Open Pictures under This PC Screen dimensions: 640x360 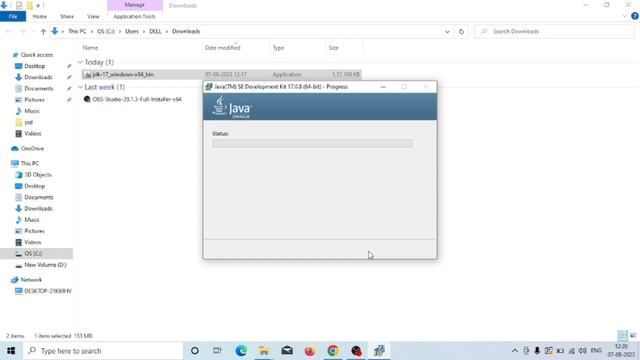(x=34, y=231)
